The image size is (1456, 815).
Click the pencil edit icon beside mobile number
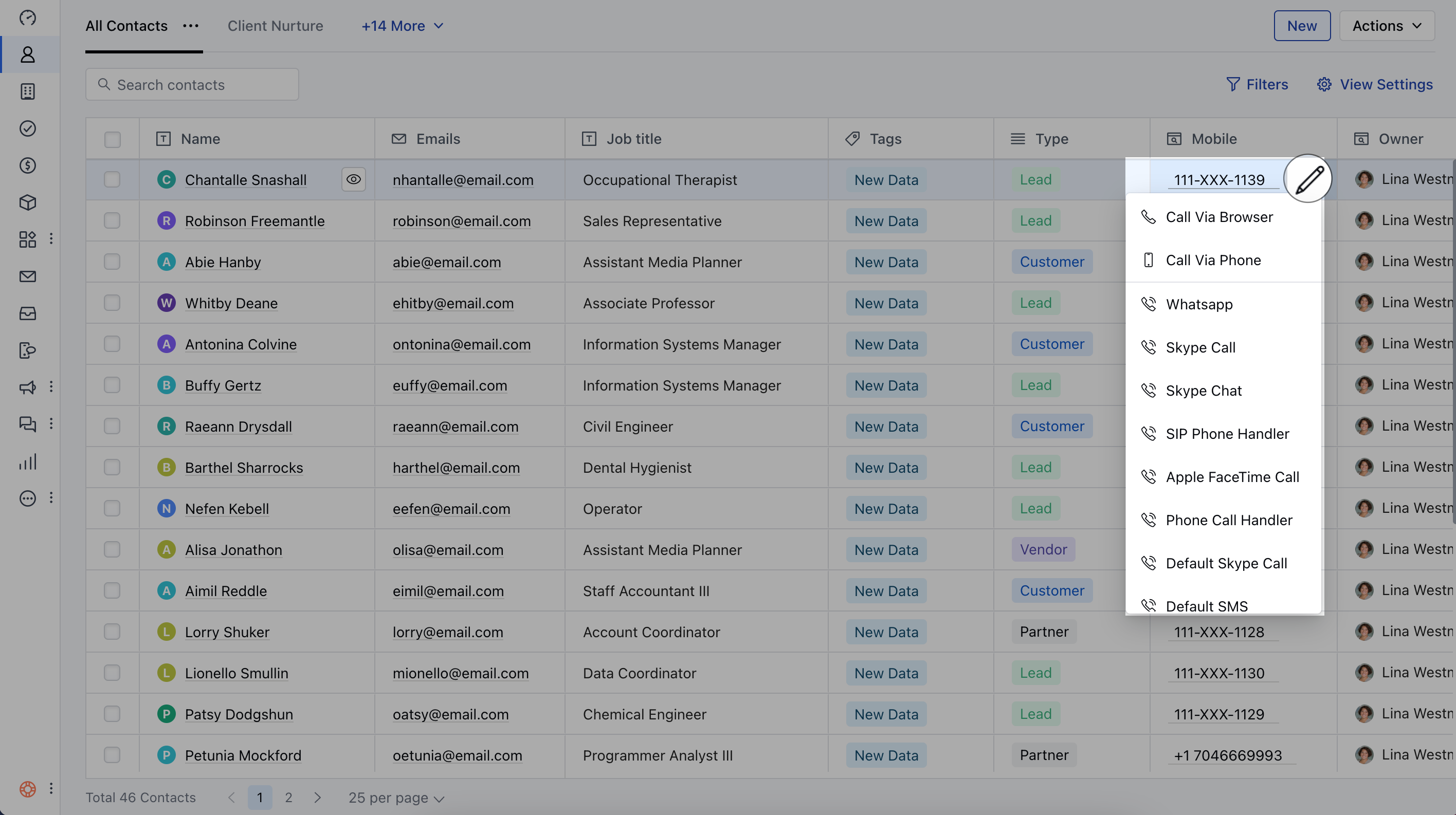[1308, 178]
